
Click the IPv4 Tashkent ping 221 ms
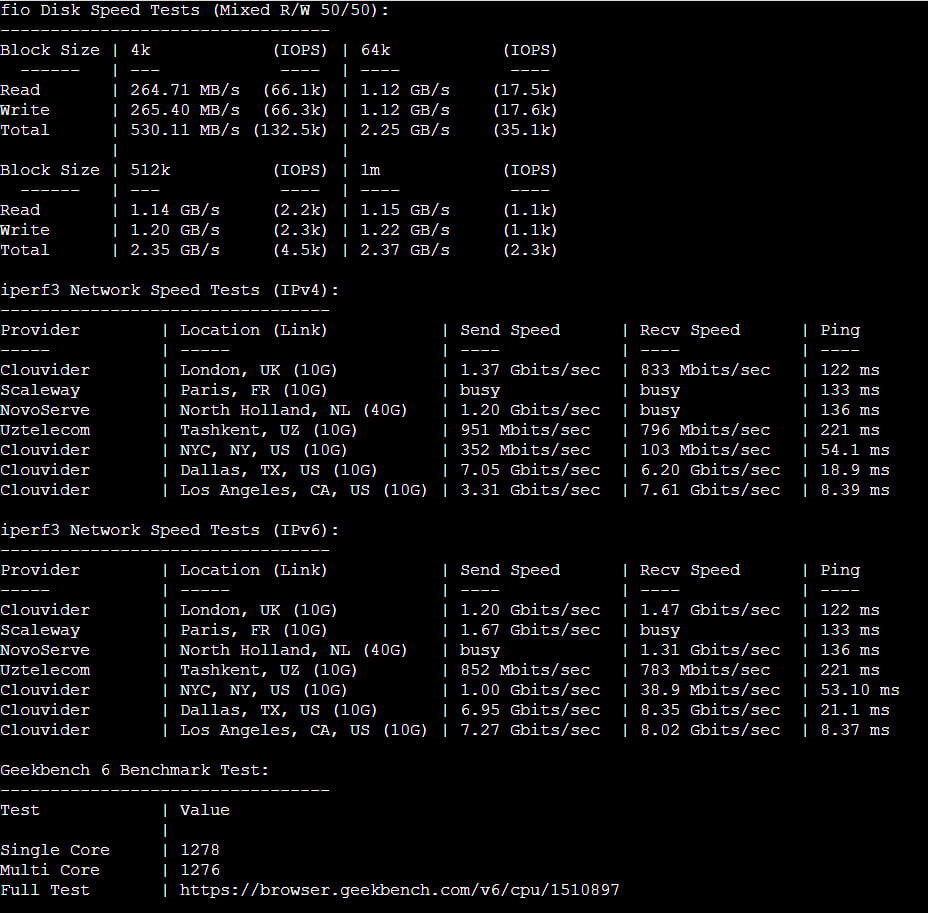850,430
